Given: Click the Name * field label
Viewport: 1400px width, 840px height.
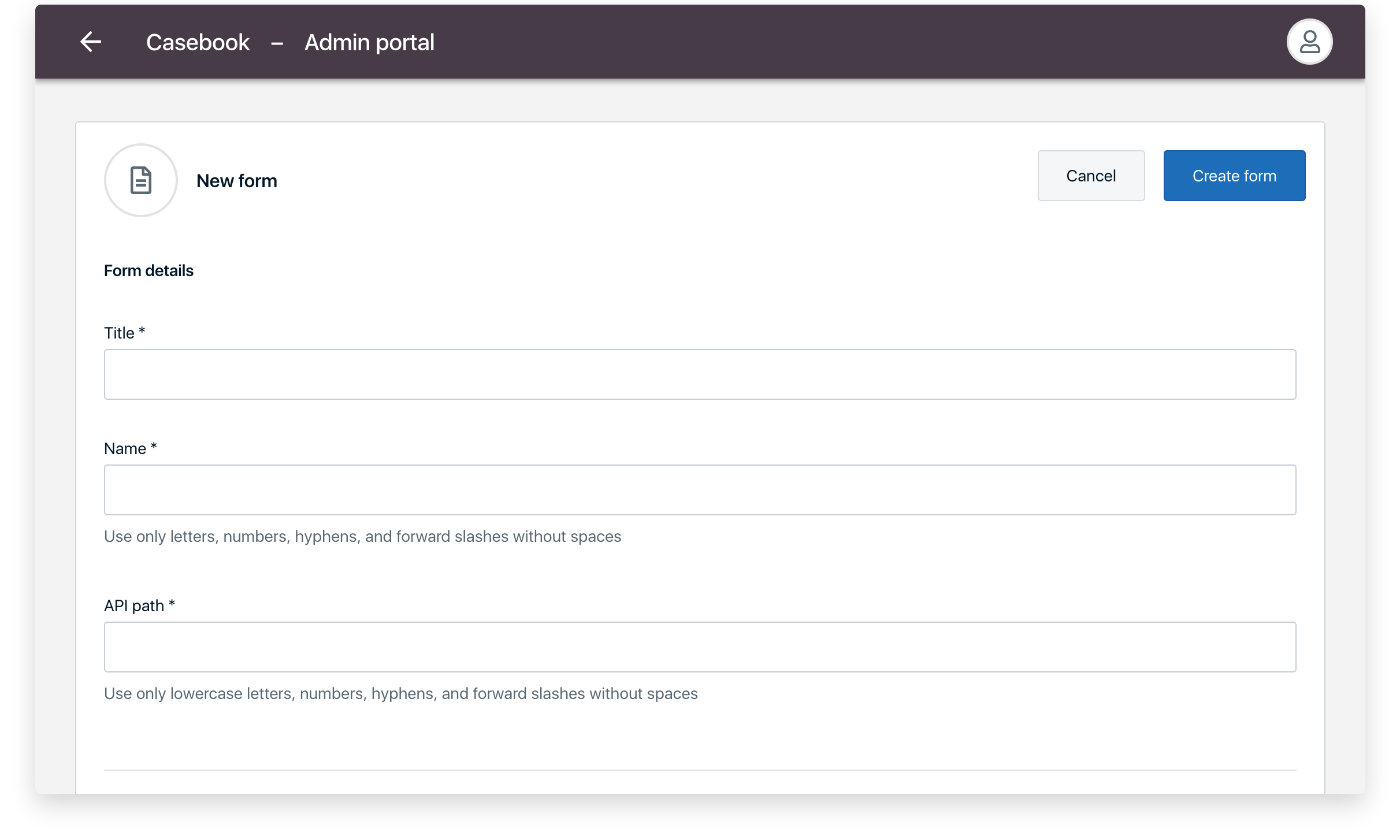Looking at the screenshot, I should click(131, 448).
